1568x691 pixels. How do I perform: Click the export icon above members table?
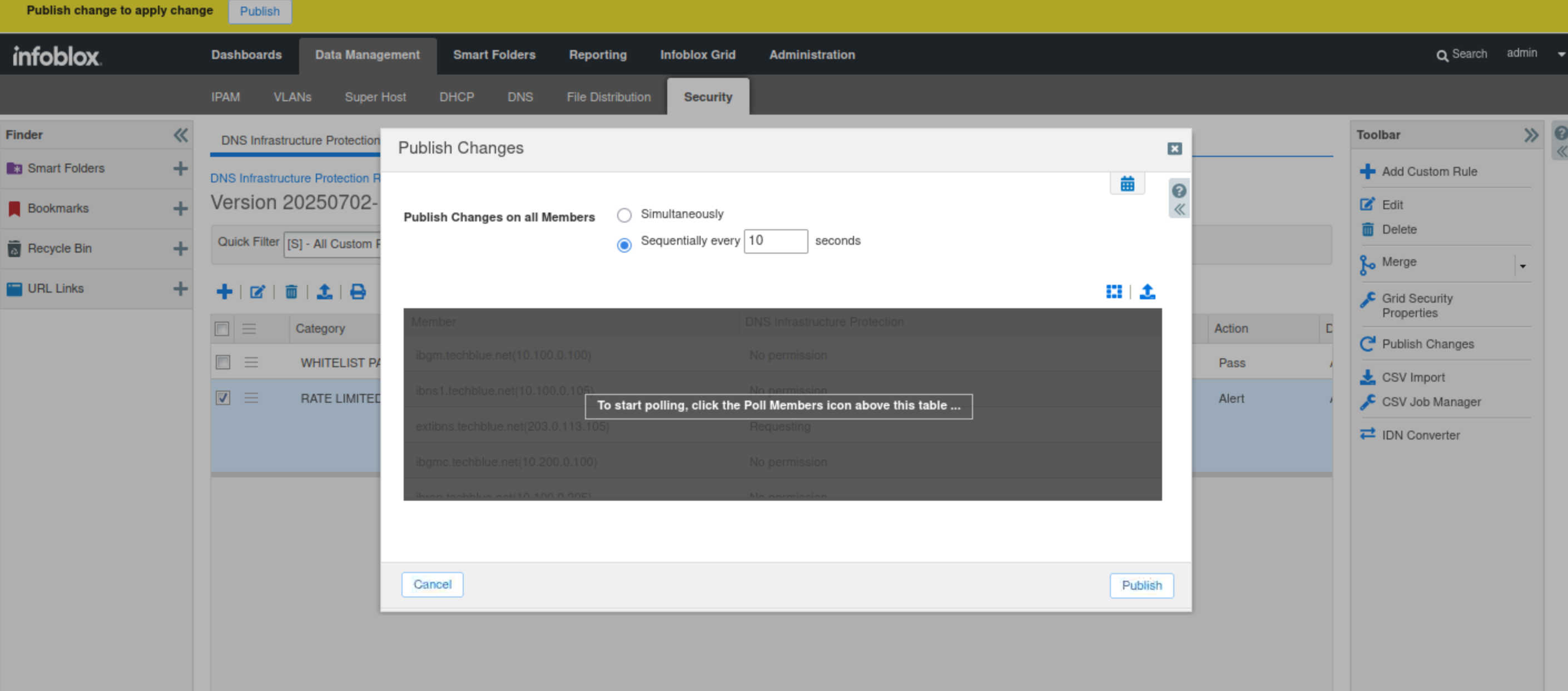pyautogui.click(x=1148, y=292)
